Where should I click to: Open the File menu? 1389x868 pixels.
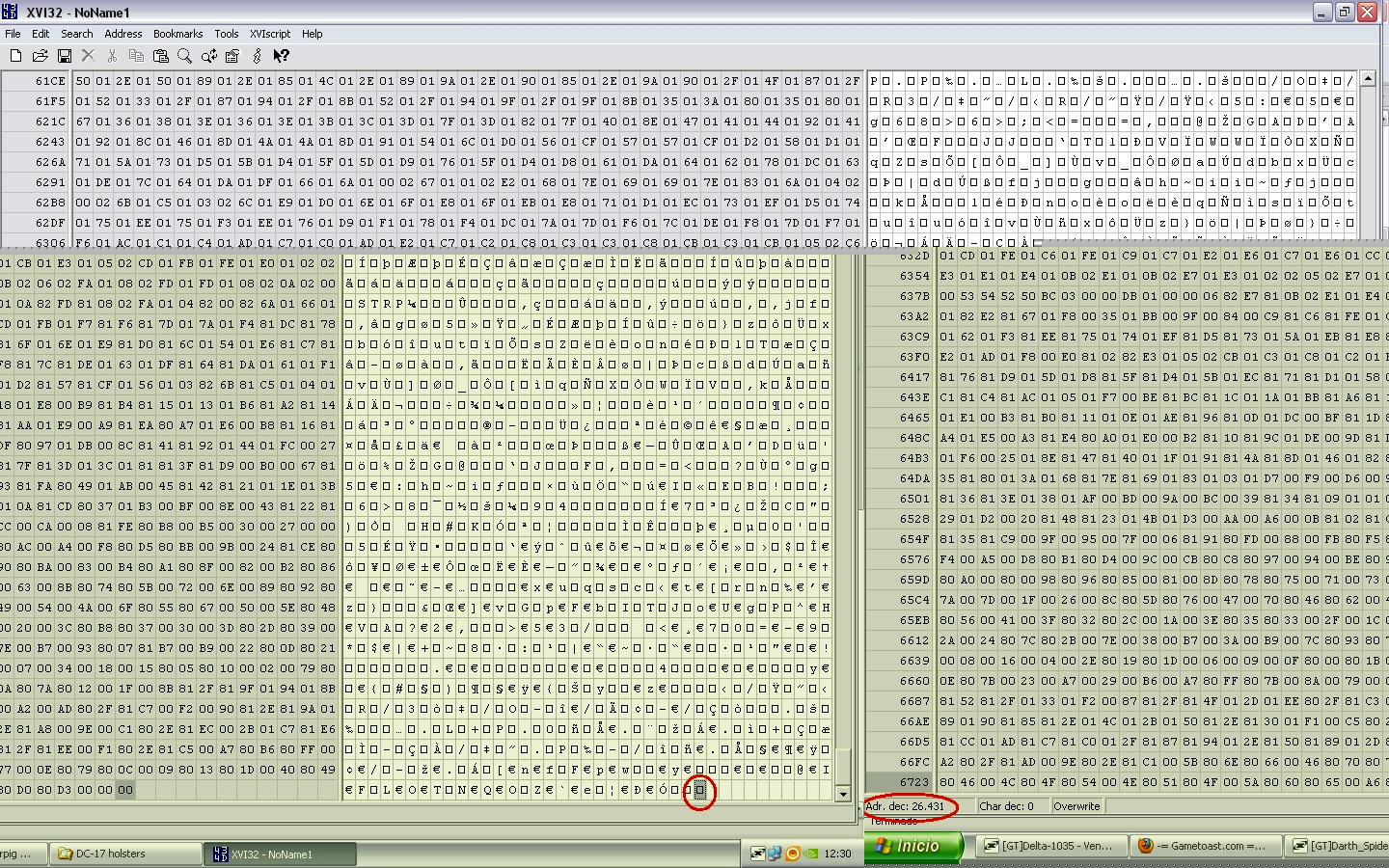pyautogui.click(x=13, y=34)
